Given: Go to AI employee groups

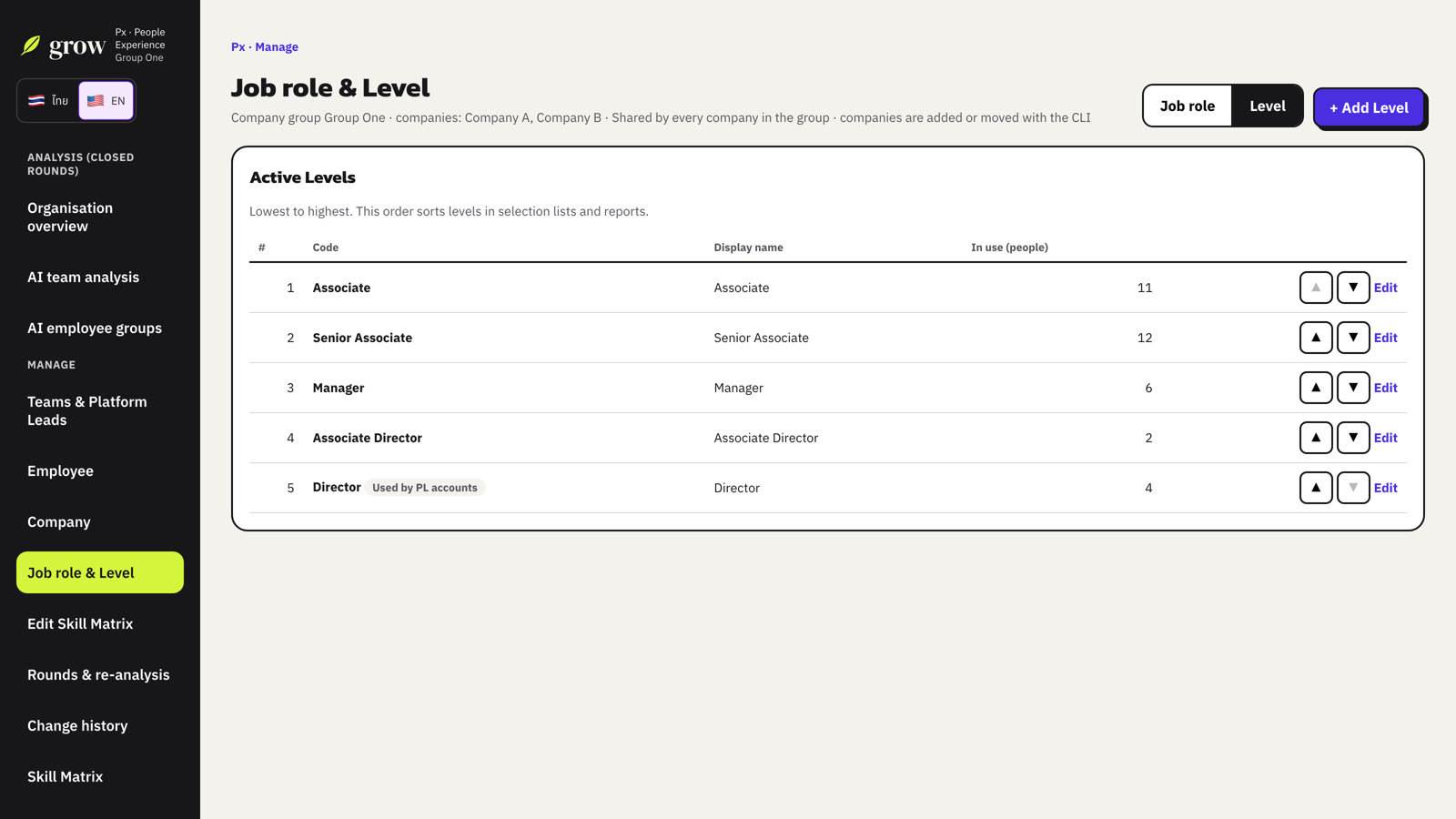Looking at the screenshot, I should [100, 329].
